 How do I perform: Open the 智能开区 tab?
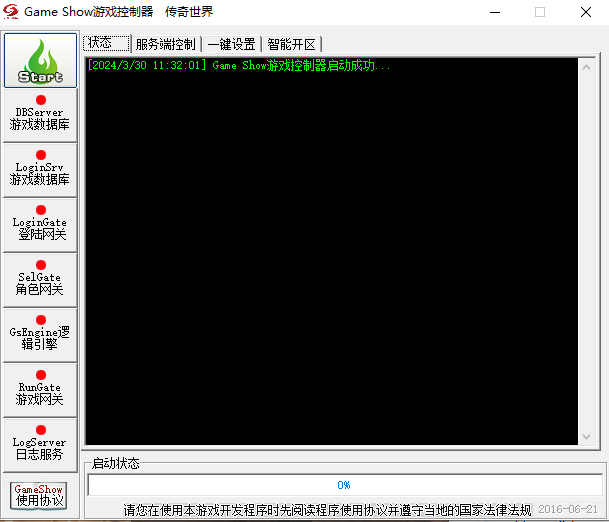click(x=292, y=44)
